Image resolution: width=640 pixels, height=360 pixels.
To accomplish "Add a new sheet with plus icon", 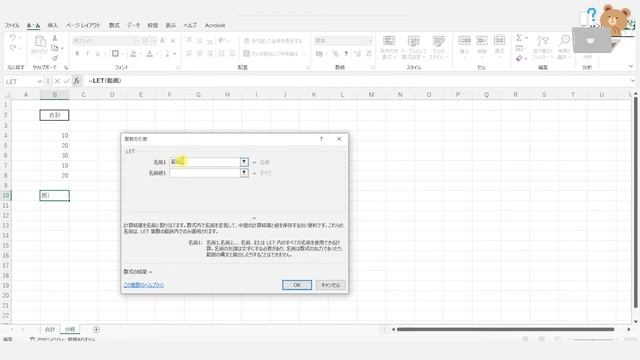I will [96, 329].
